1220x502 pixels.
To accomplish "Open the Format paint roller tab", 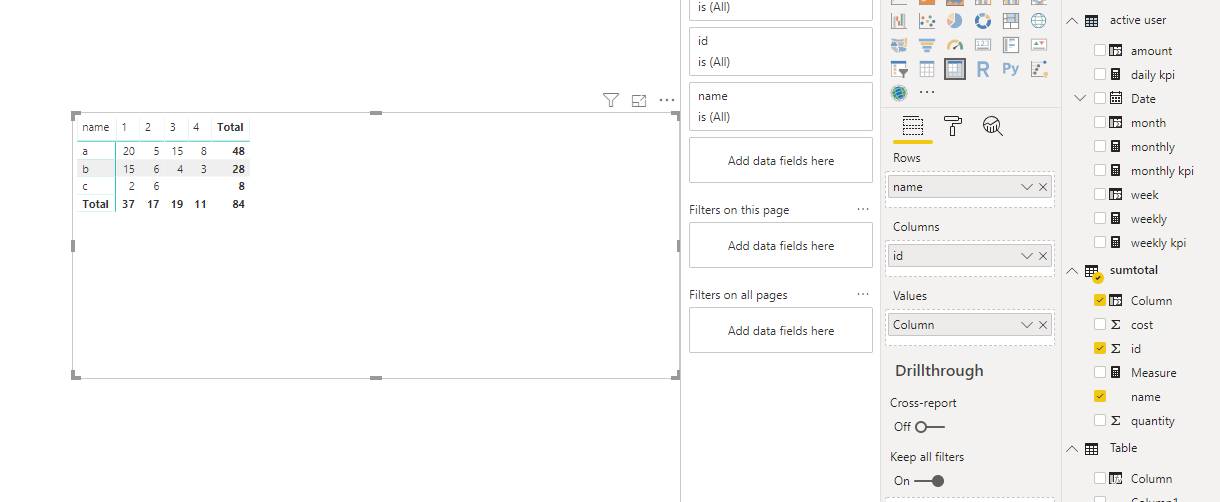I will pos(953,126).
